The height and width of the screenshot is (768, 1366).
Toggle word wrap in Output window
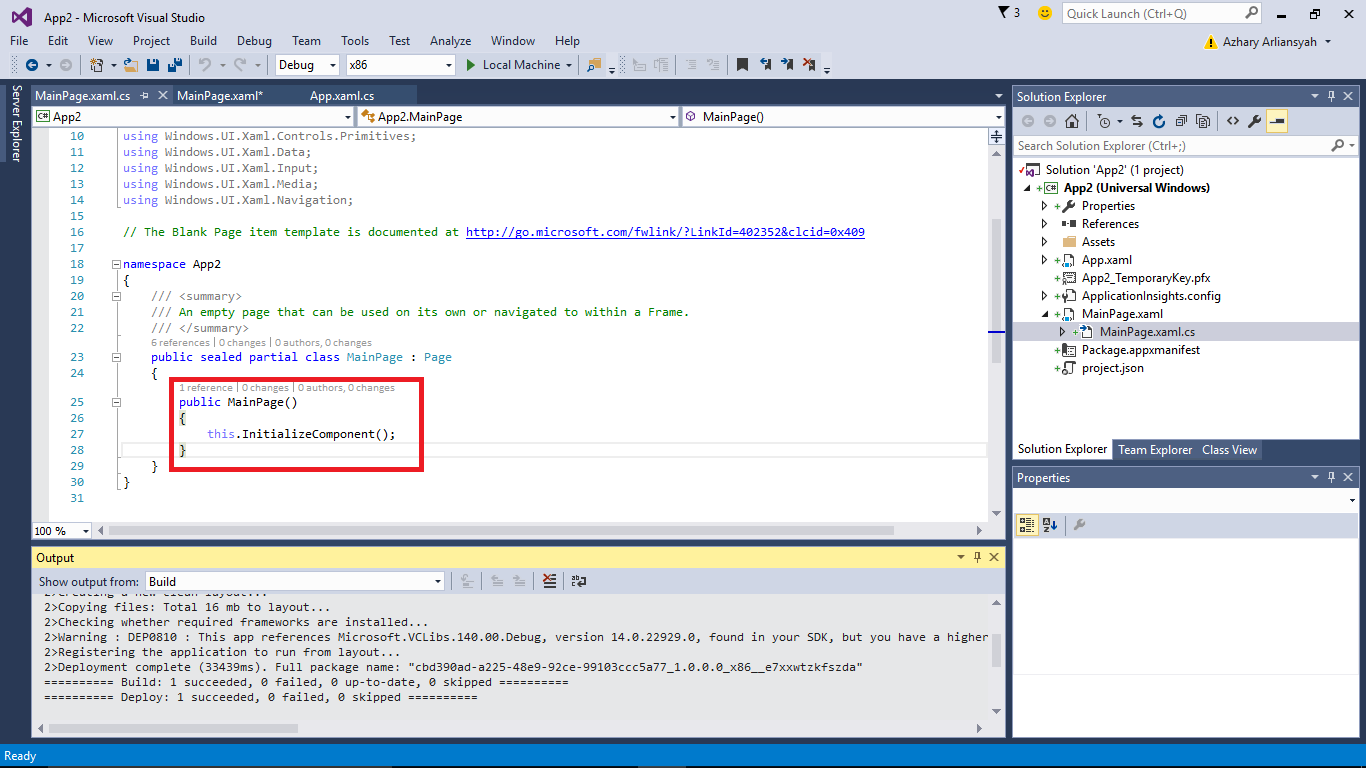[579, 581]
